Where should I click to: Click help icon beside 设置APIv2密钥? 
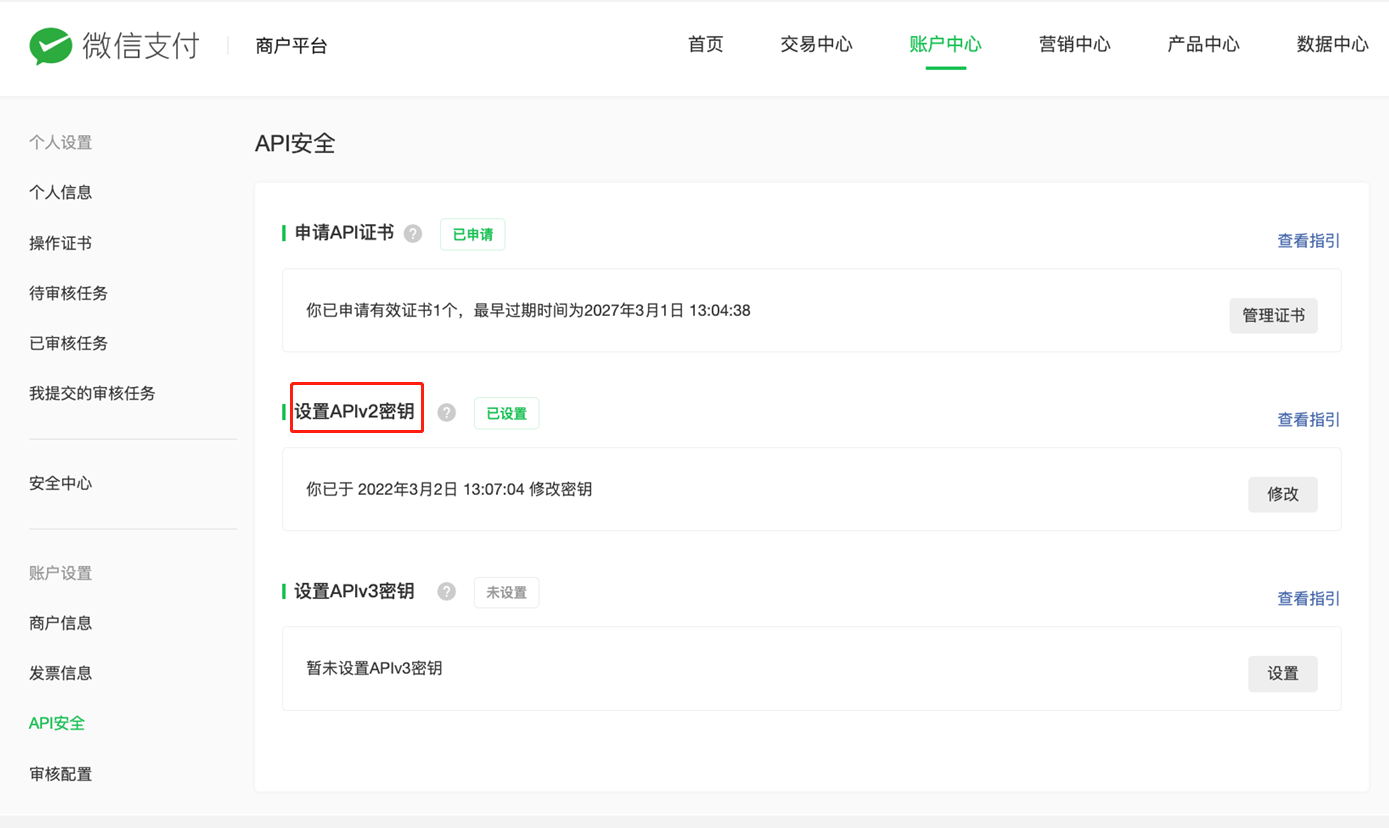(x=447, y=413)
